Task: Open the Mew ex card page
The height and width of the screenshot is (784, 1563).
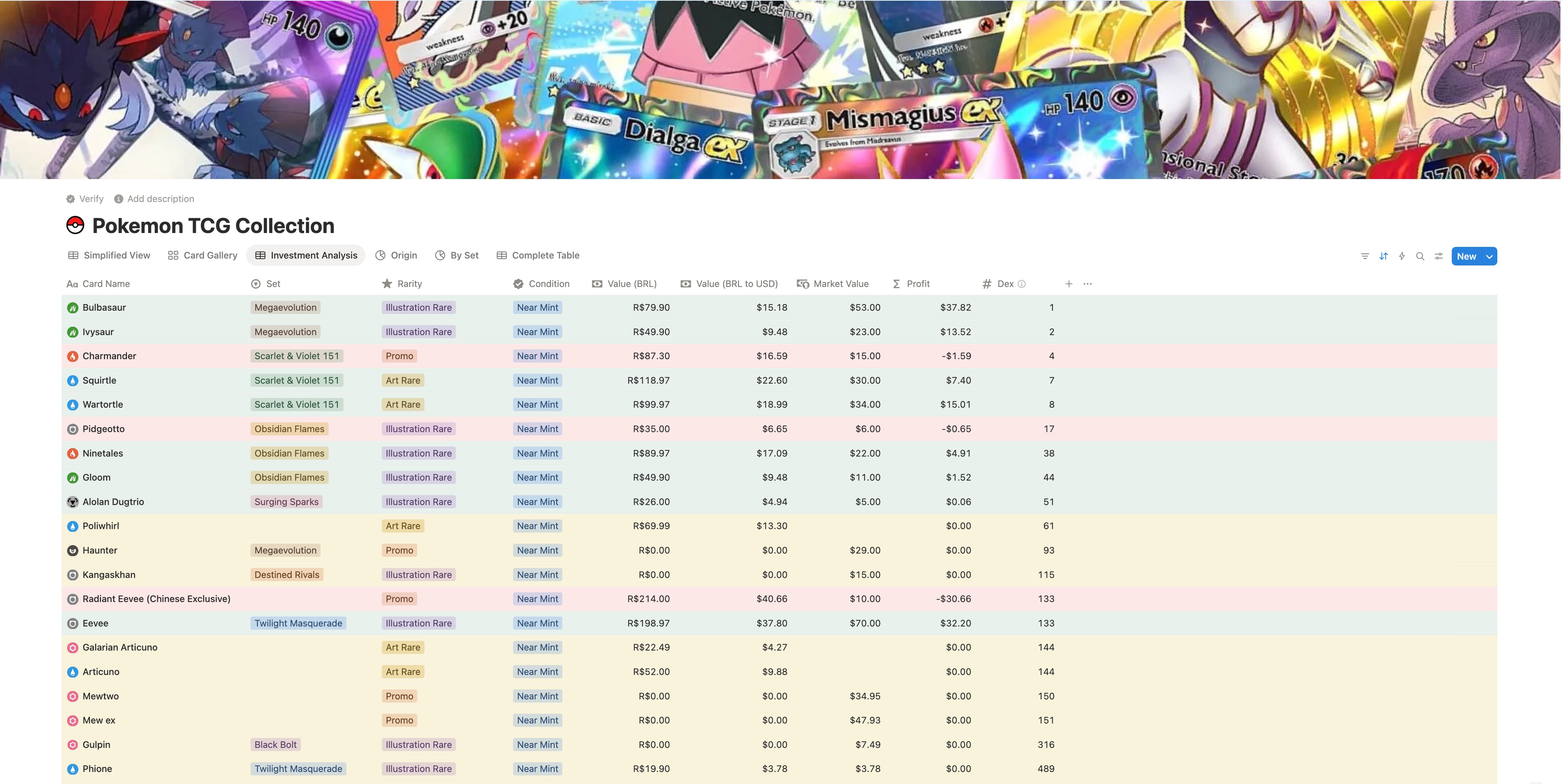Action: tap(99, 720)
